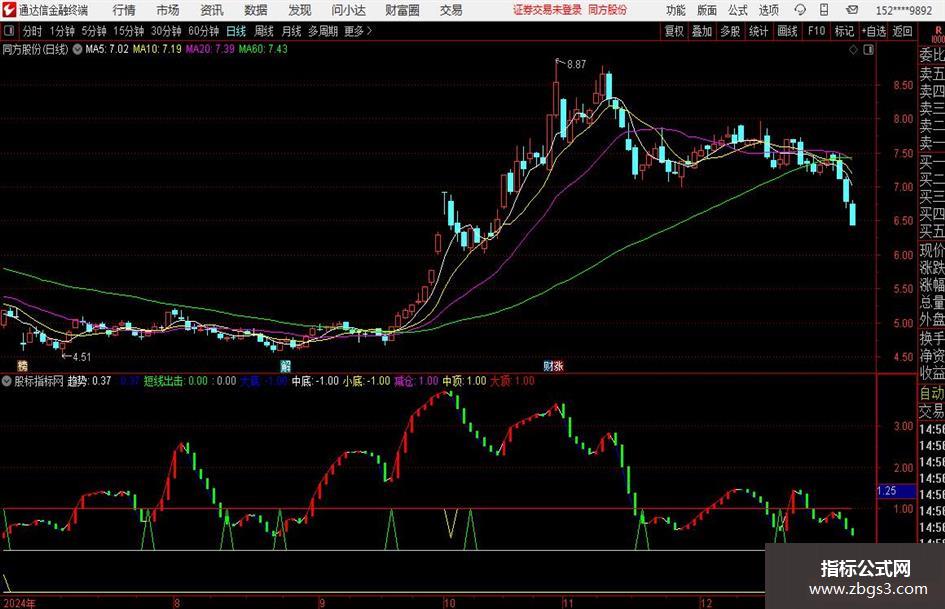Click the 榜 marker on the chart
Screen dimensions: 945x609
point(22,365)
